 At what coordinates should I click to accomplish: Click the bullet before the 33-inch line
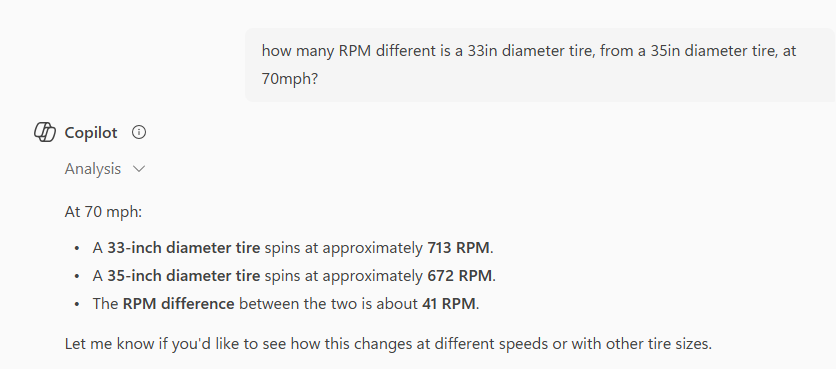(77, 248)
